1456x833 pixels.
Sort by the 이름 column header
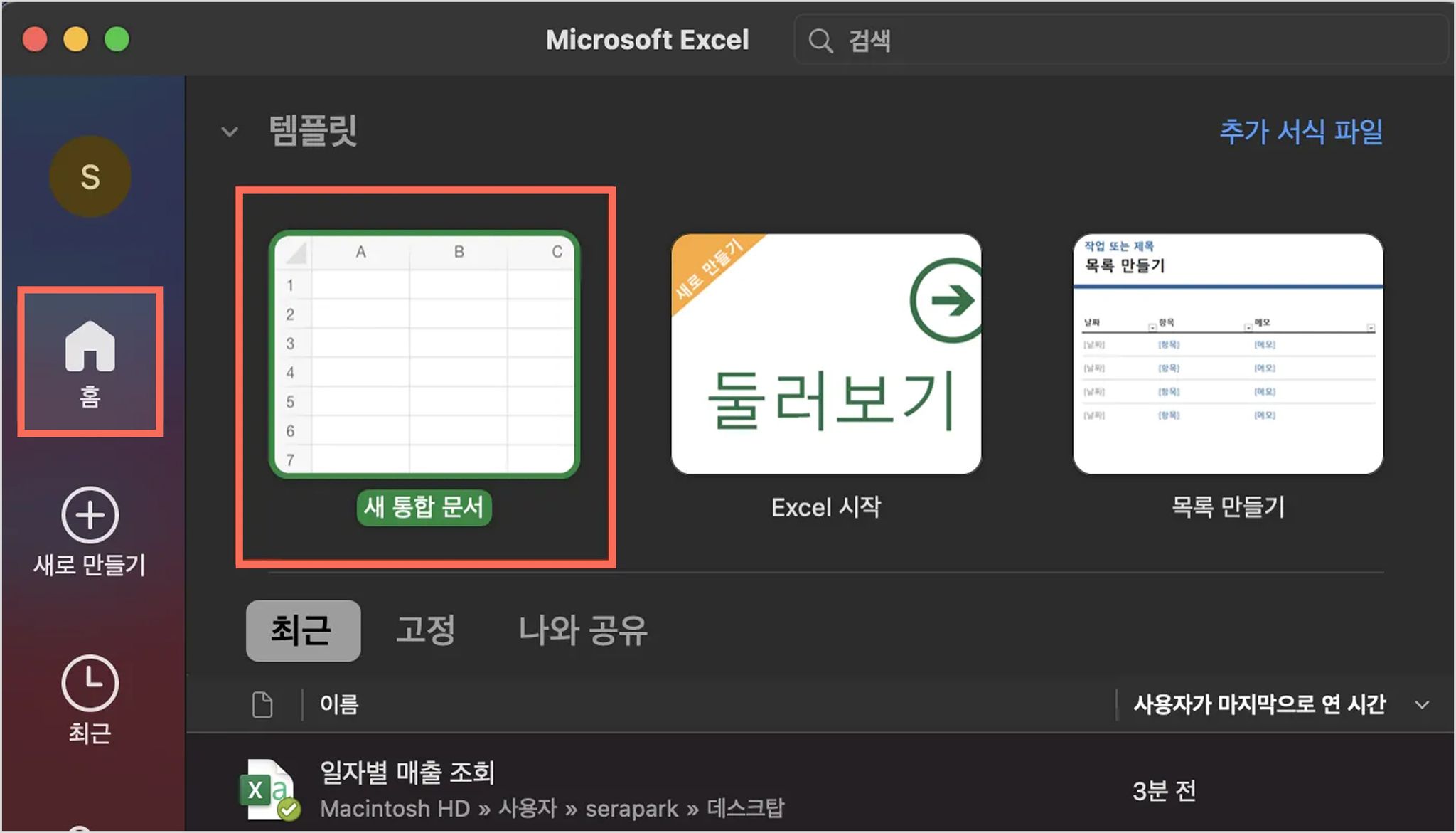(x=339, y=704)
